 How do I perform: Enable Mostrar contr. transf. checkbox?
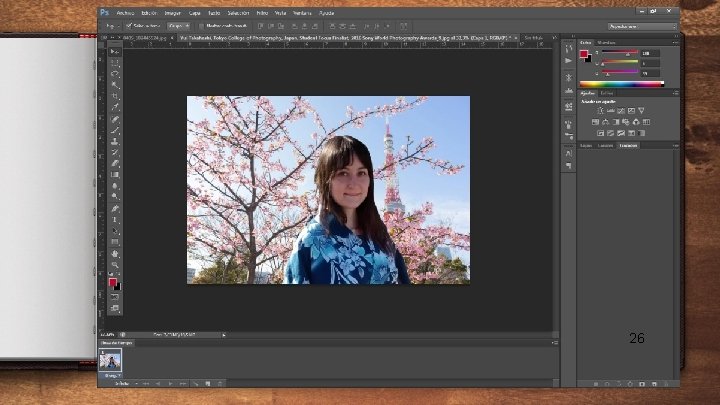(x=202, y=26)
